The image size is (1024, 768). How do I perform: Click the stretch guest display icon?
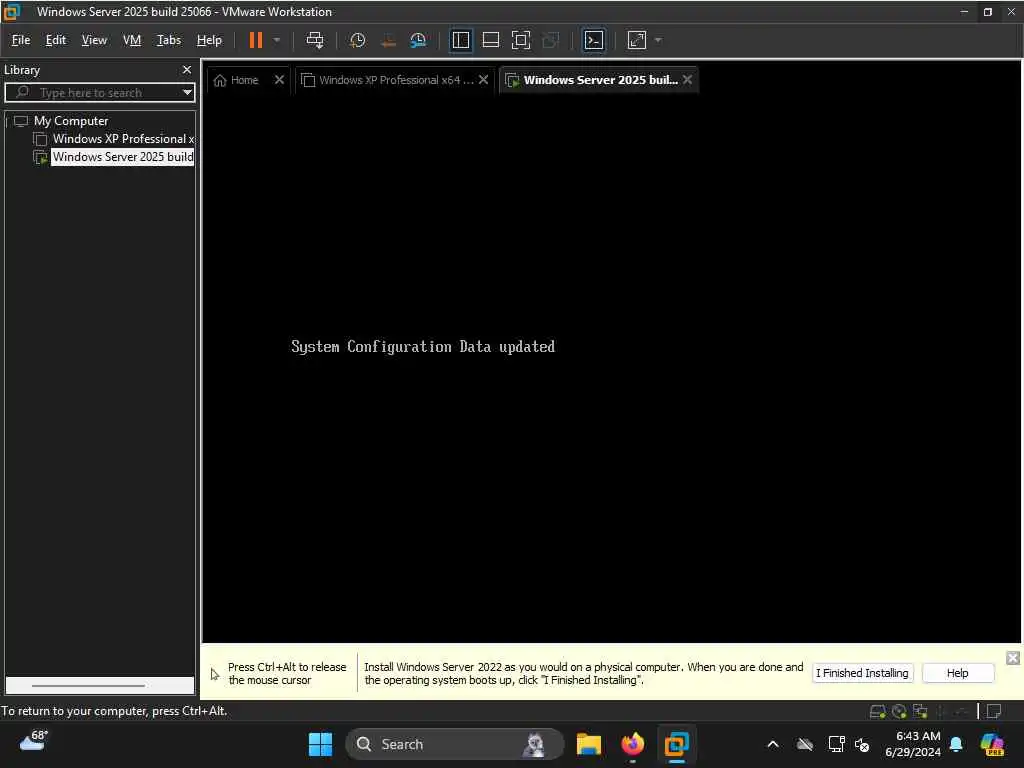coord(637,40)
